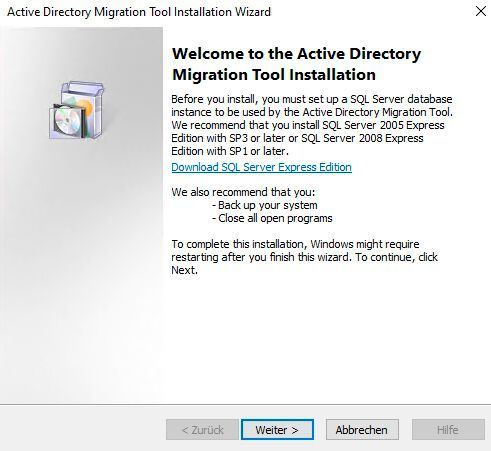Select the '- Close all open programs' line
The height and width of the screenshot is (451, 491).
click(272, 218)
